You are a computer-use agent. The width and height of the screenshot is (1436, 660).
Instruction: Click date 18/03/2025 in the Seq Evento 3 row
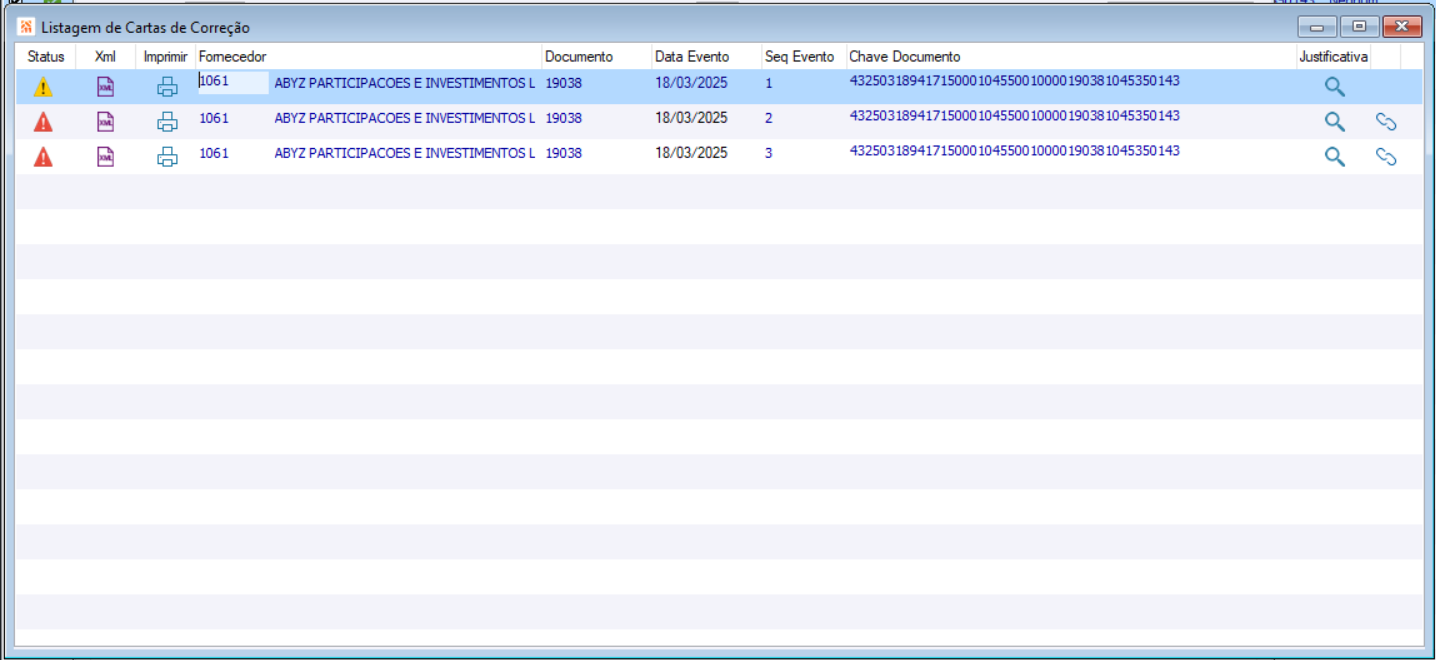692,153
